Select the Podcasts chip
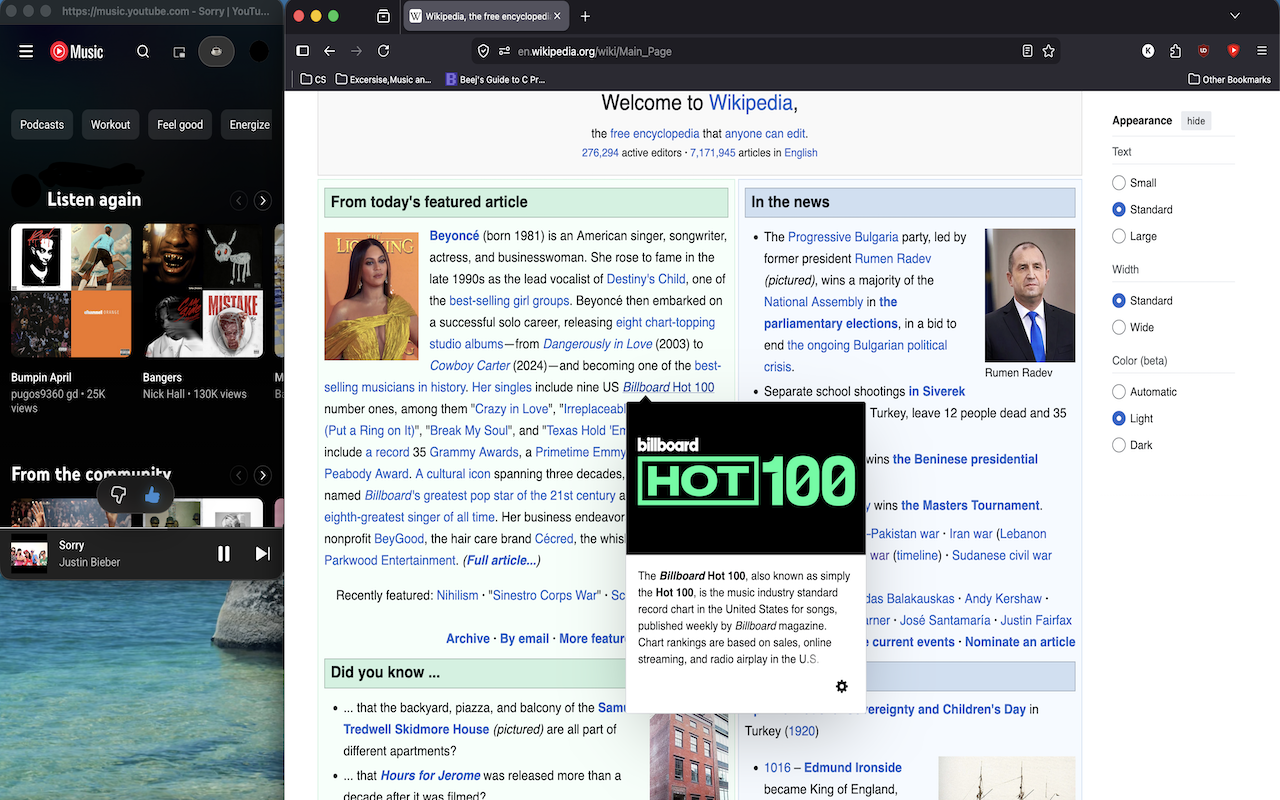Image resolution: width=1280 pixels, height=800 pixels. pos(42,125)
